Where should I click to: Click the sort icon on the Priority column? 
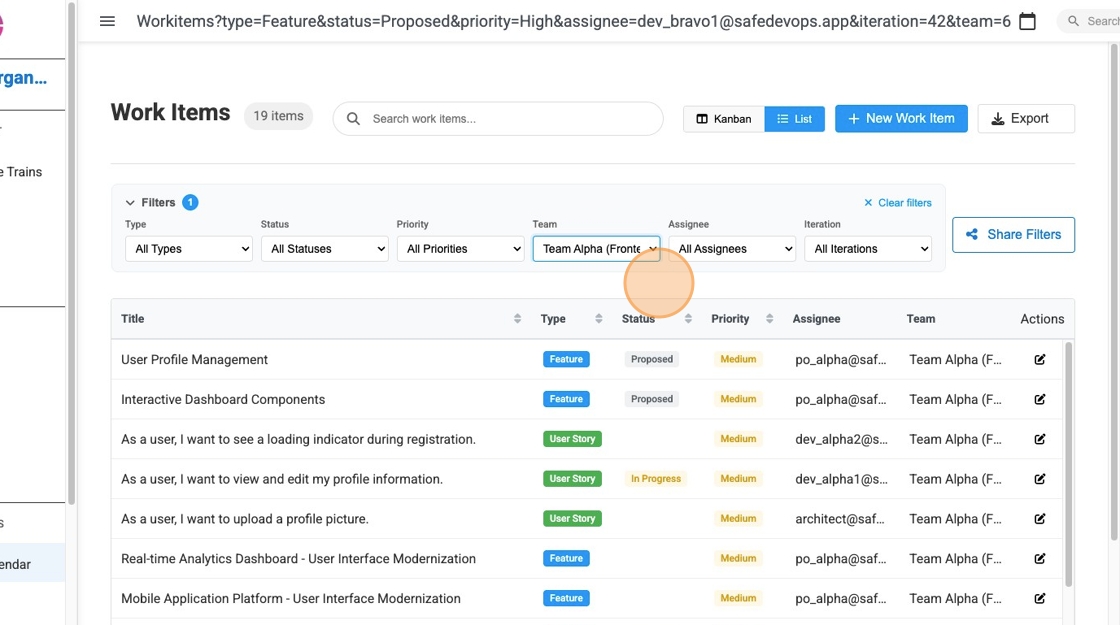pyautogui.click(x=768, y=318)
